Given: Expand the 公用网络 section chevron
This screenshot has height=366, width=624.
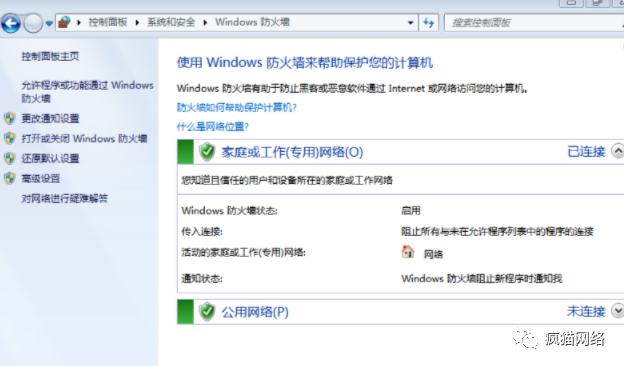Looking at the screenshot, I should pyautogui.click(x=618, y=311).
